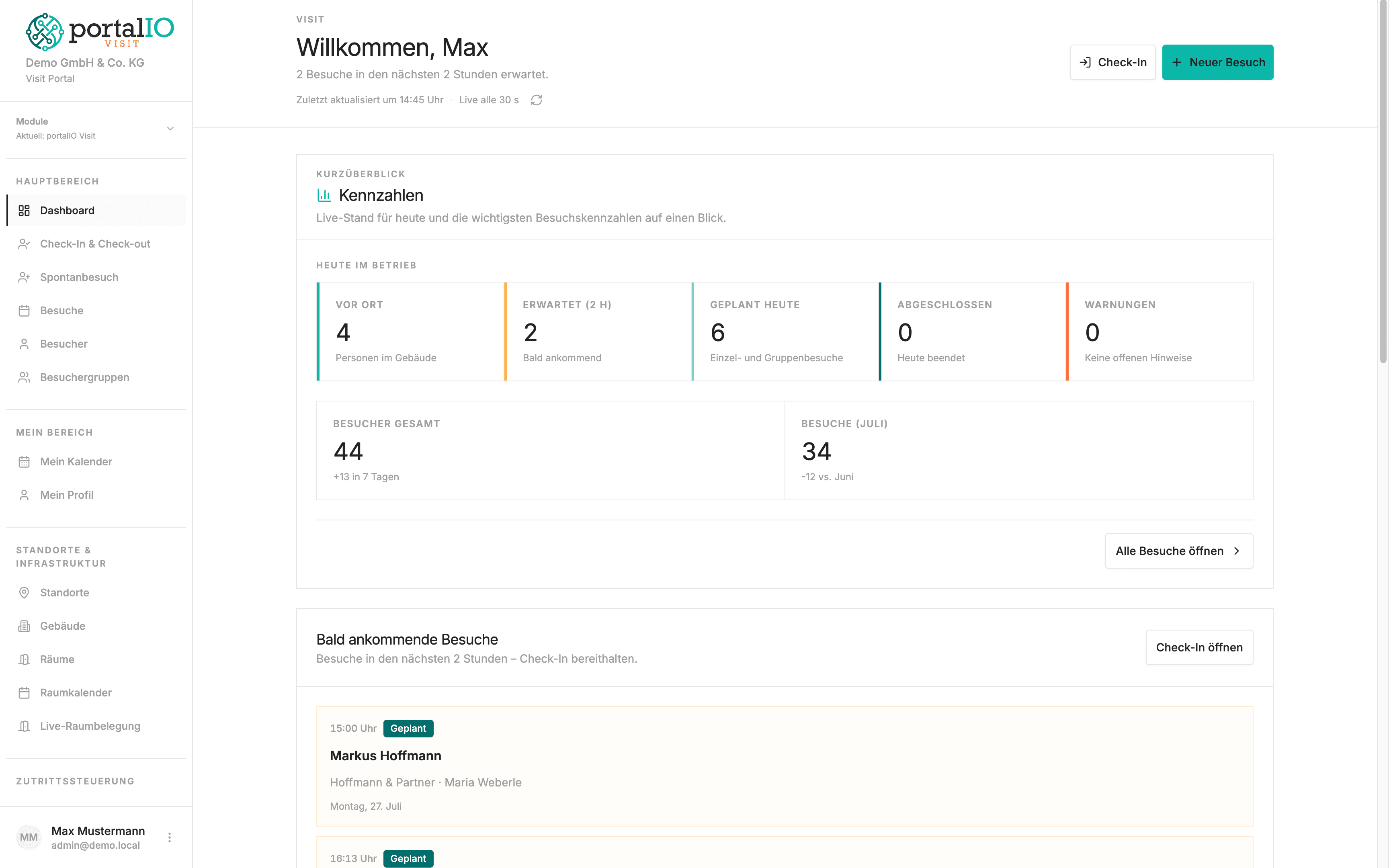Click the Spontanbesuch add-person icon
1389x868 pixels.
pyautogui.click(x=24, y=277)
